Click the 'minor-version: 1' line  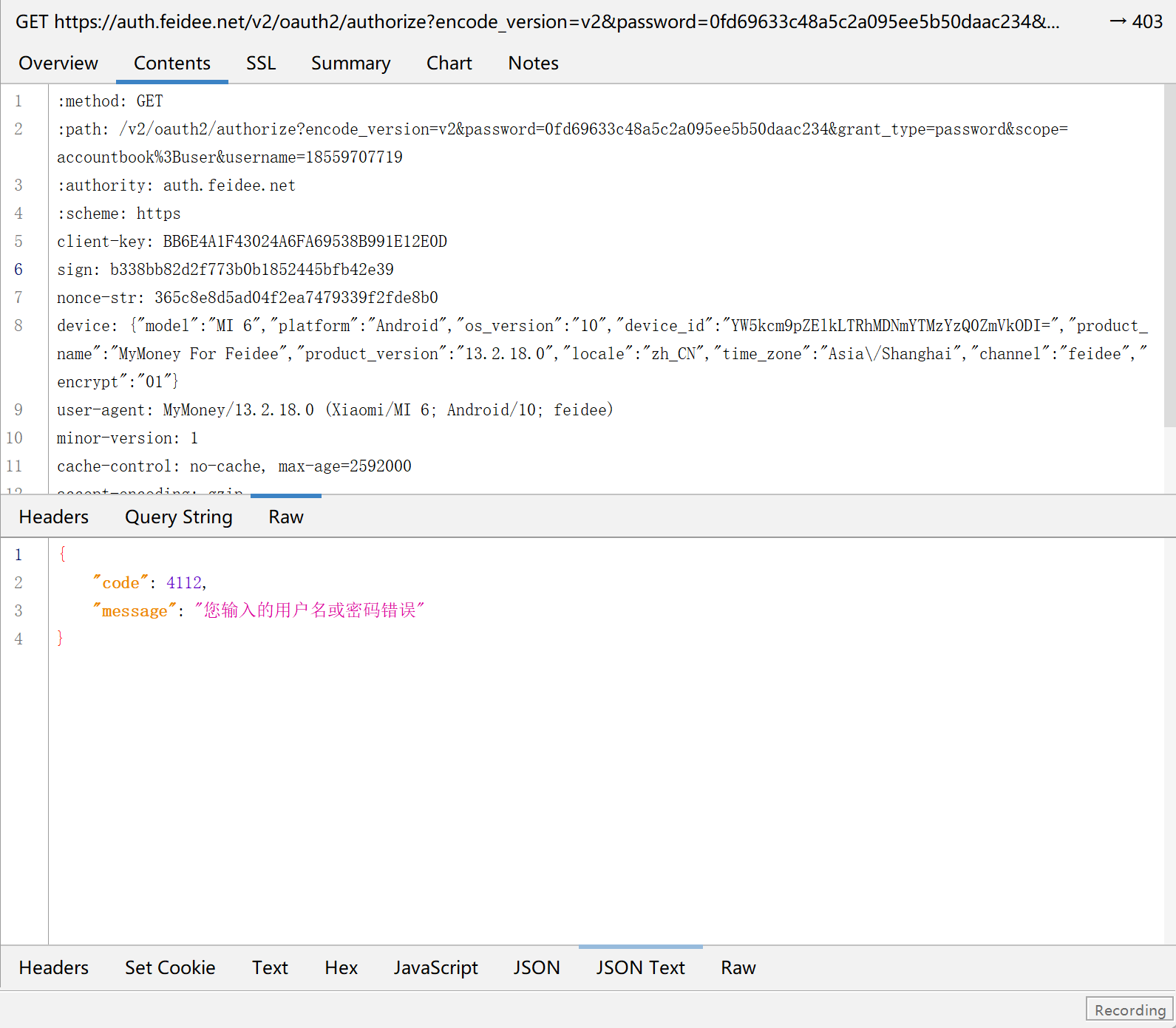click(x=128, y=438)
